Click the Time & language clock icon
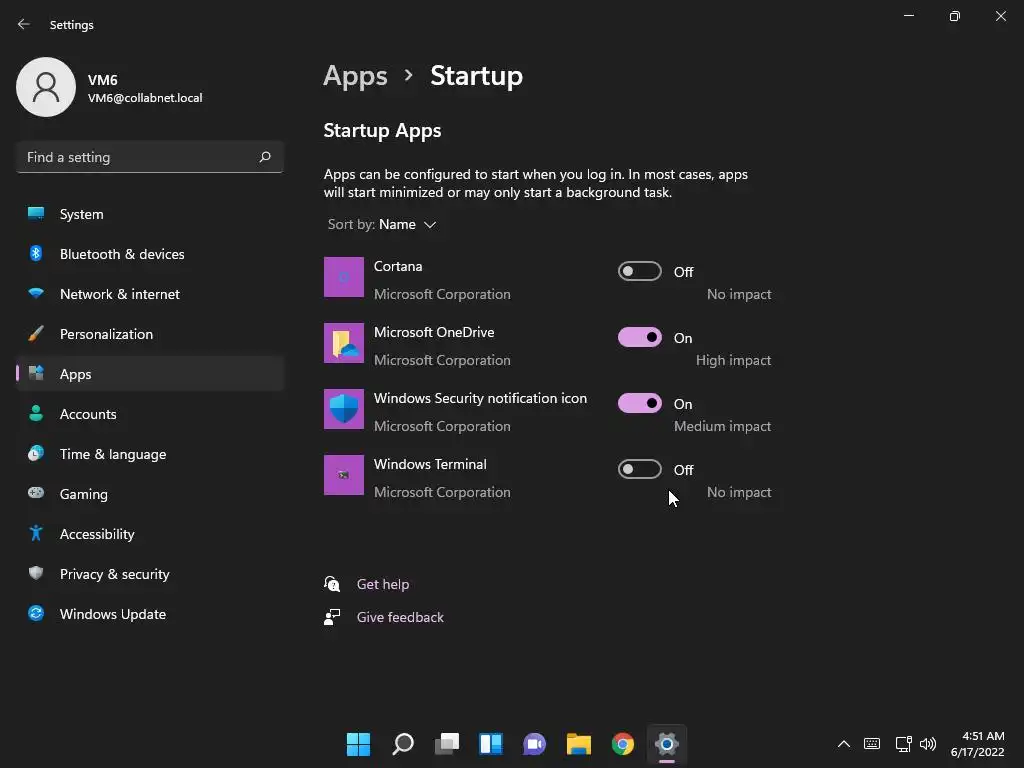Image resolution: width=1024 pixels, height=768 pixels. [x=36, y=453]
